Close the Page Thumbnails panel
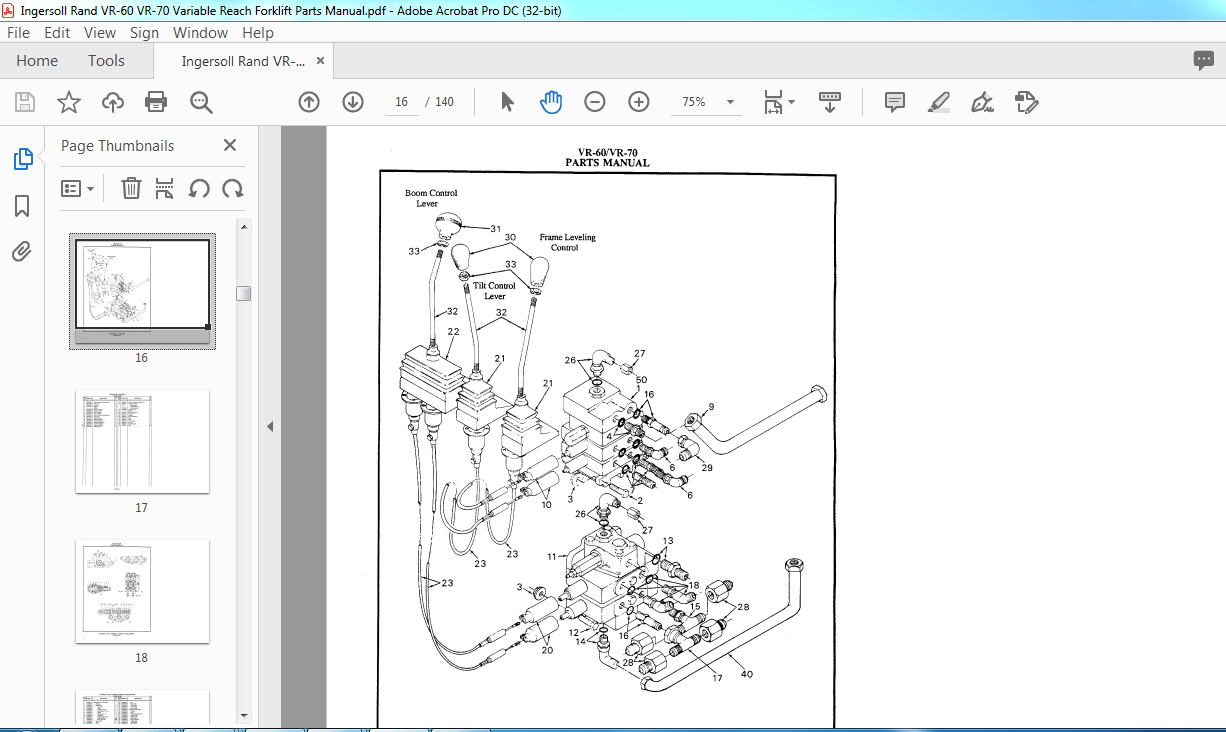Screen dimensions: 1226x732 pos(230,146)
